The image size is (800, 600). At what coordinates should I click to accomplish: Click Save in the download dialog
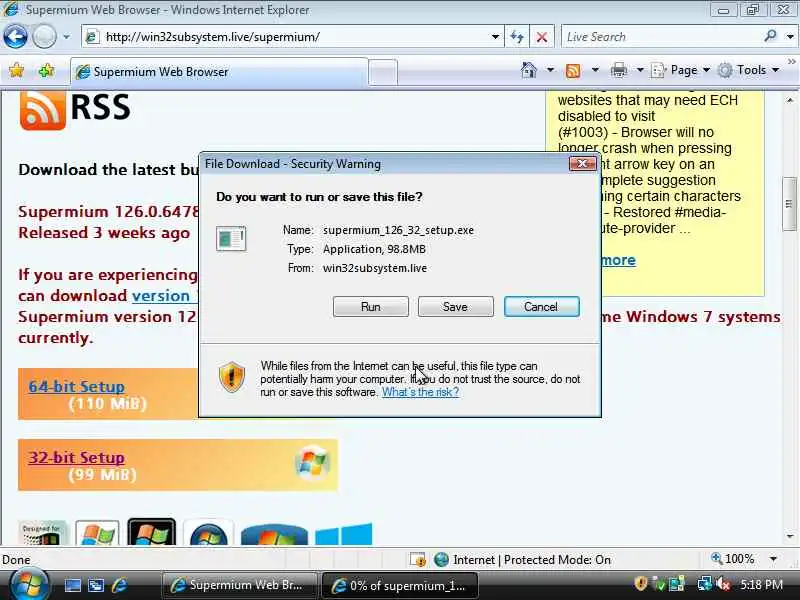coord(456,307)
